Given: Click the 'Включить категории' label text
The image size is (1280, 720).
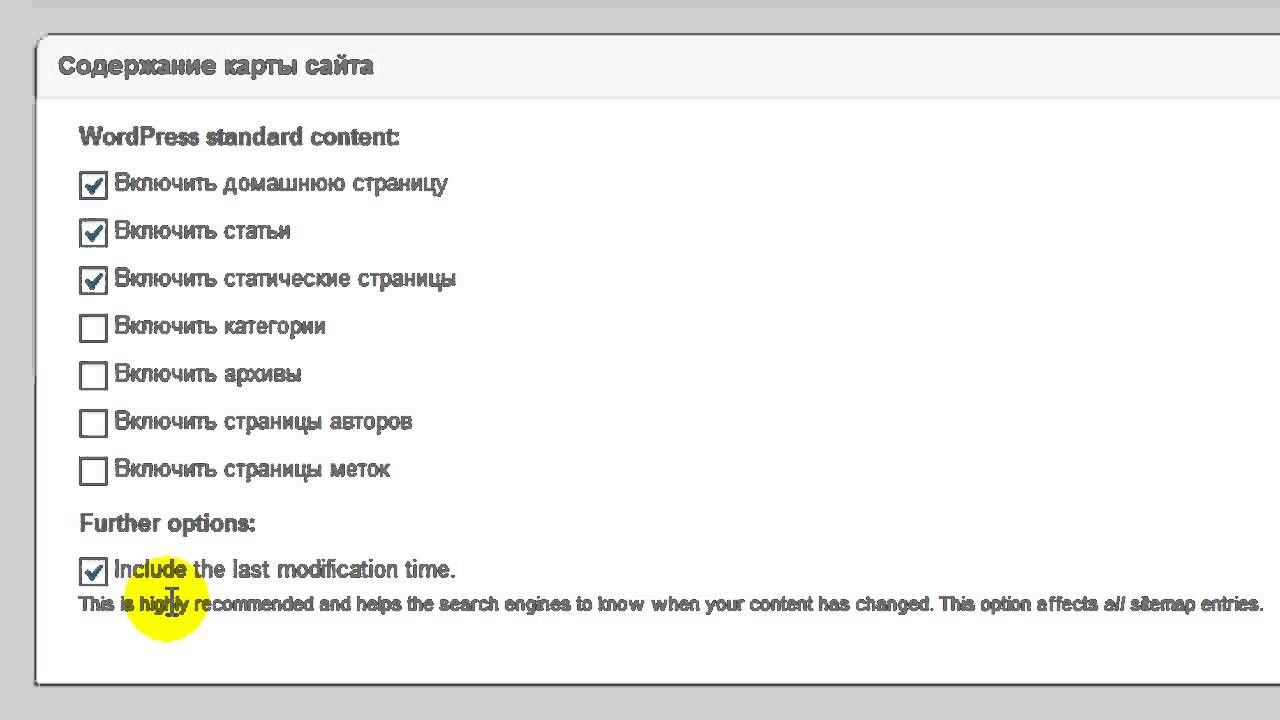Looking at the screenshot, I should tap(219, 327).
